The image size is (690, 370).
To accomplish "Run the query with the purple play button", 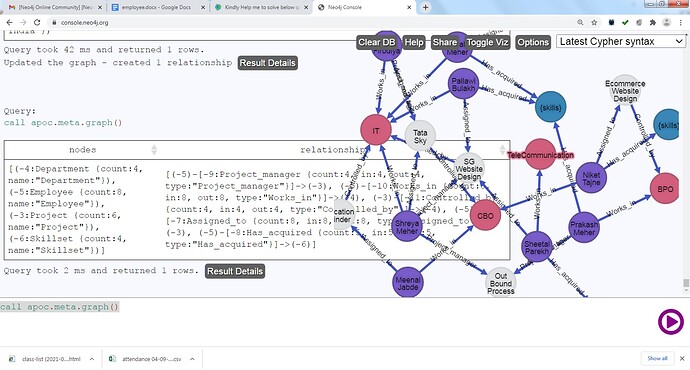I will [x=671, y=322].
